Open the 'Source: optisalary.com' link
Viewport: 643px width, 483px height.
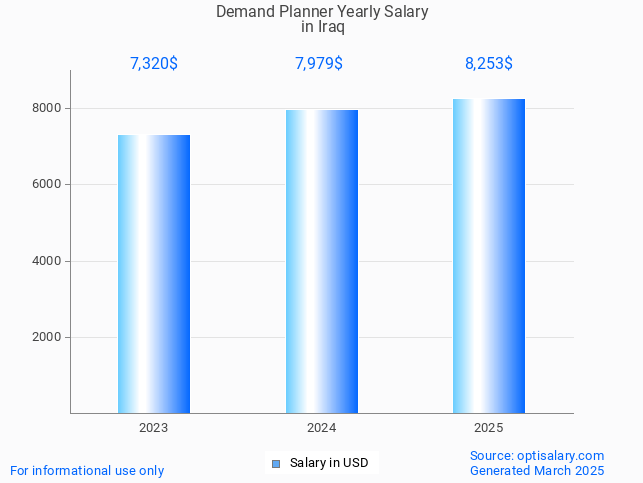[537, 455]
